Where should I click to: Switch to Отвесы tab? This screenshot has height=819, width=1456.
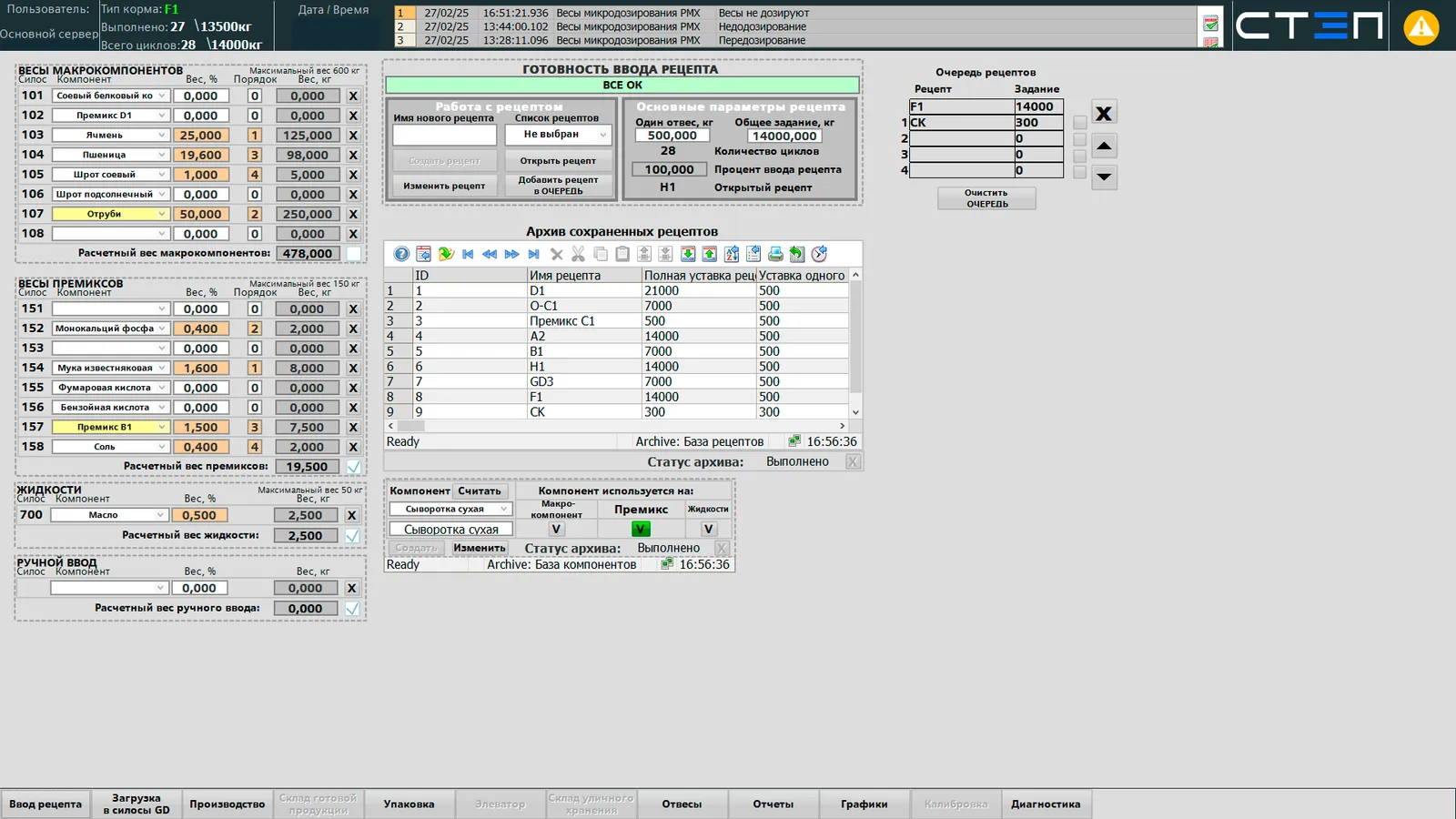(682, 804)
